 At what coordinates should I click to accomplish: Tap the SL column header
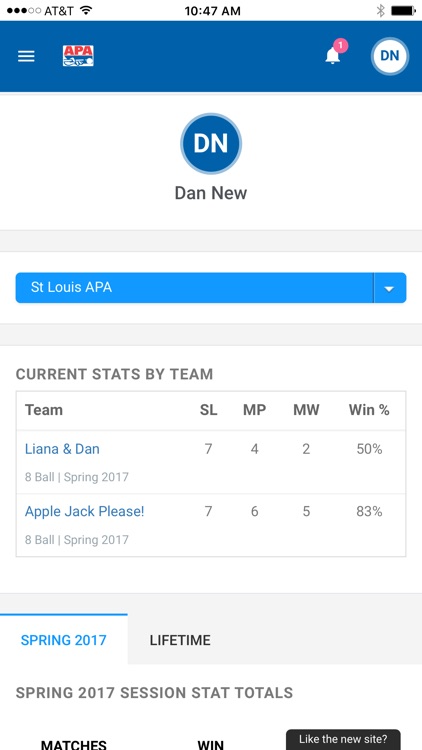[x=209, y=410]
